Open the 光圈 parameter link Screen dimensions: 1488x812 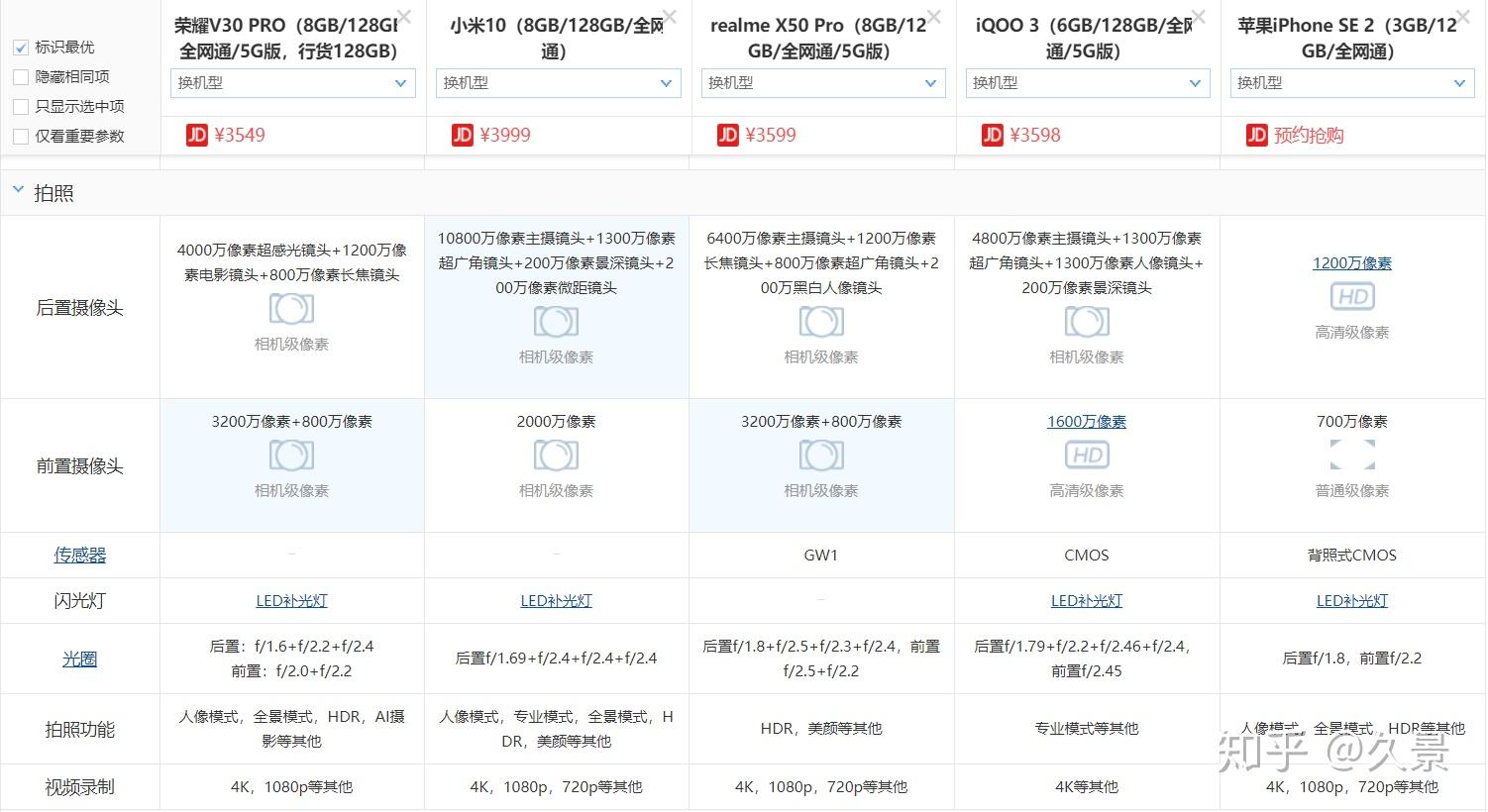[80, 659]
